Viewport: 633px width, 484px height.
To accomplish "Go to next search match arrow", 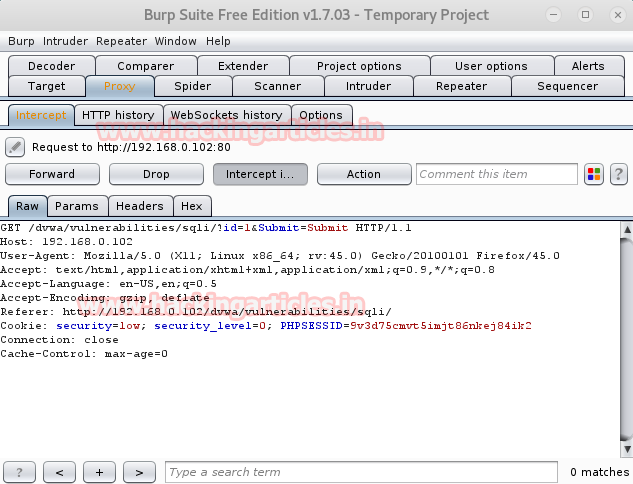I will [139, 472].
